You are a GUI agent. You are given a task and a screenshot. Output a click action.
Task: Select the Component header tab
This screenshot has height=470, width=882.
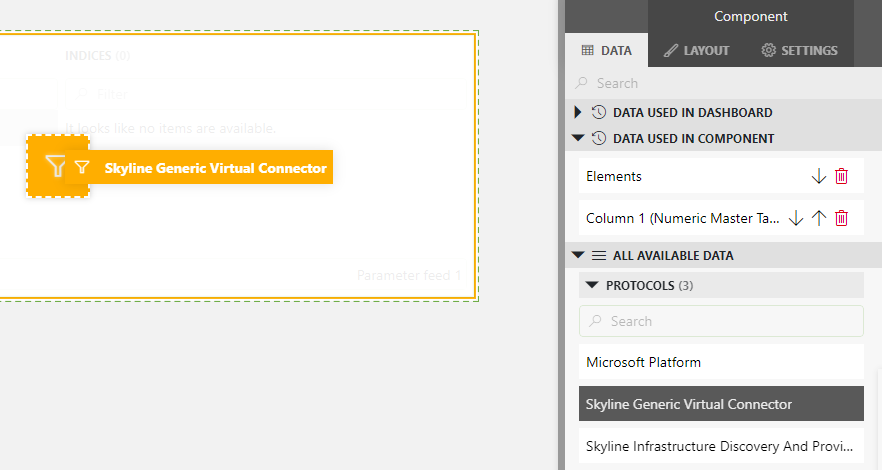[x=750, y=16]
